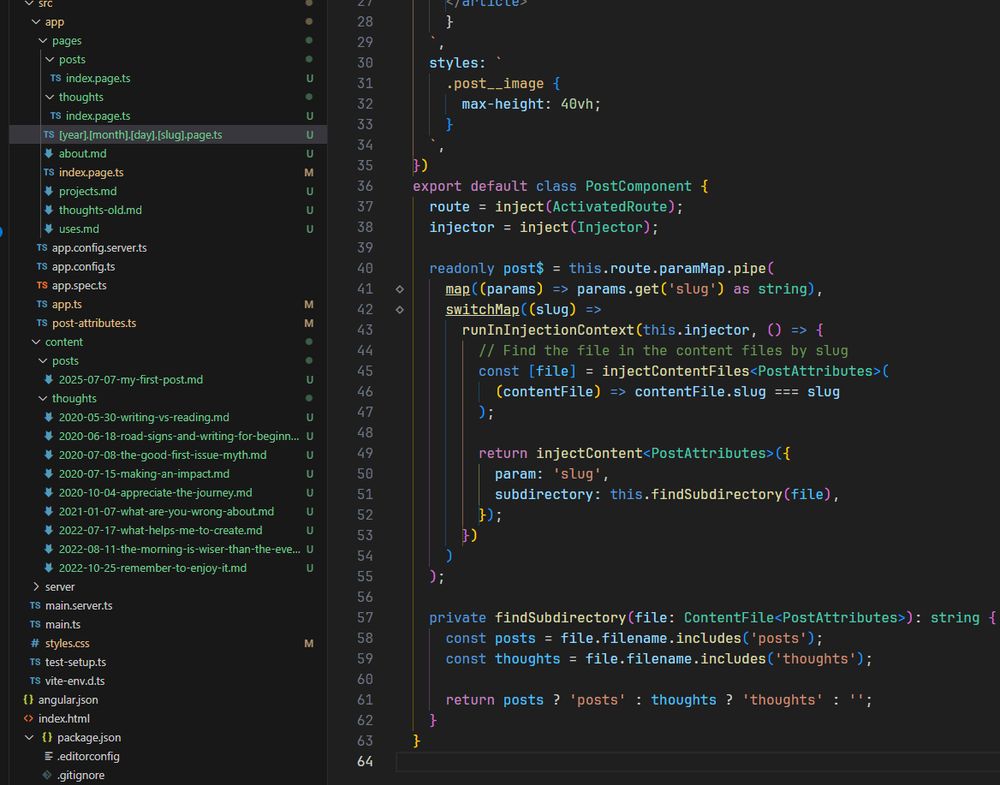Collapse the posts folder under pages
The height and width of the screenshot is (785, 1000).
click(50, 59)
